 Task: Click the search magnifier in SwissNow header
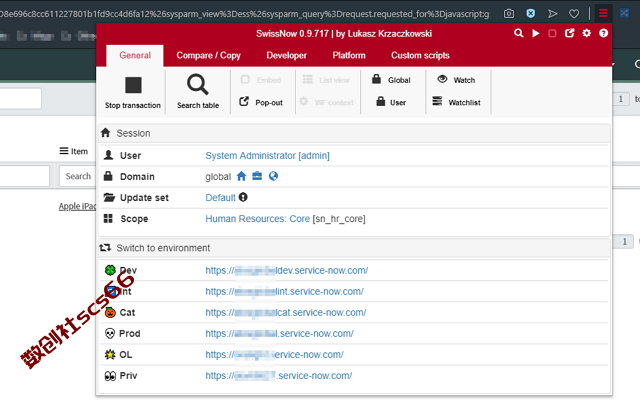[x=518, y=33]
